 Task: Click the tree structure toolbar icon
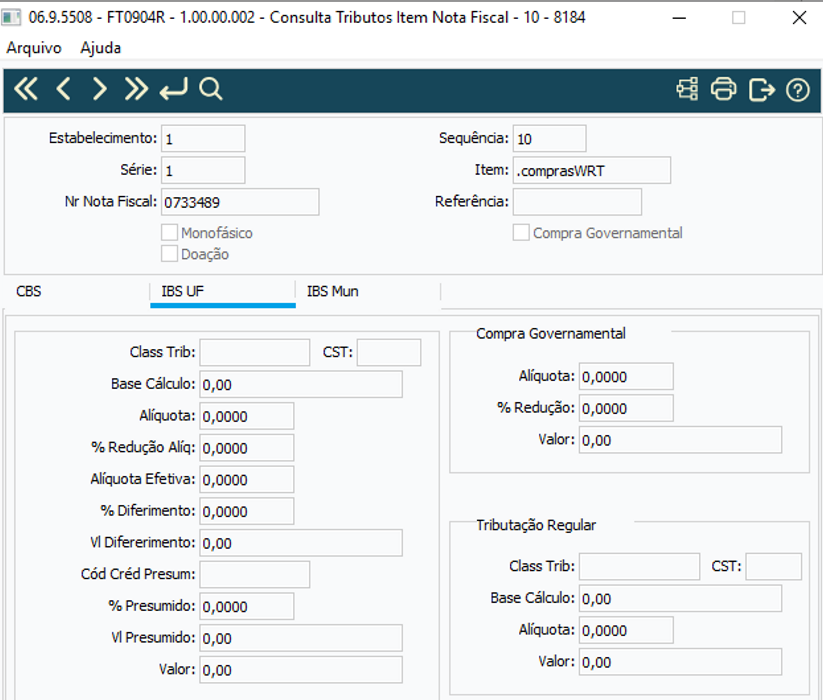687,89
